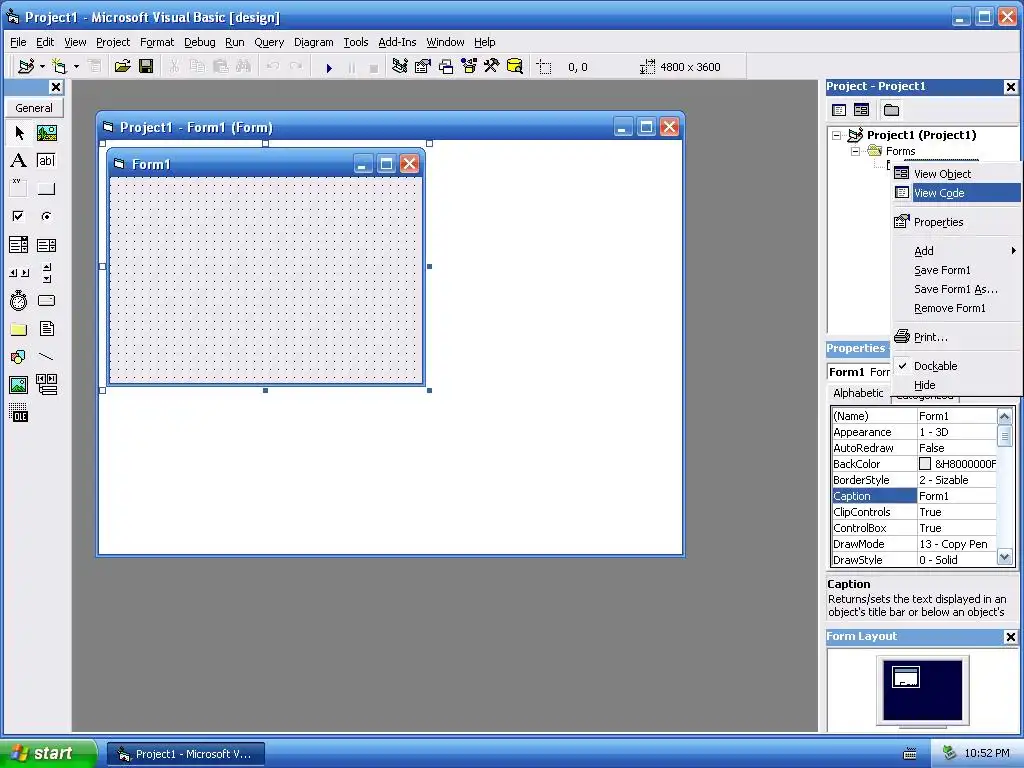Start the program with the Run arrow
1024x768 pixels.
point(329,67)
